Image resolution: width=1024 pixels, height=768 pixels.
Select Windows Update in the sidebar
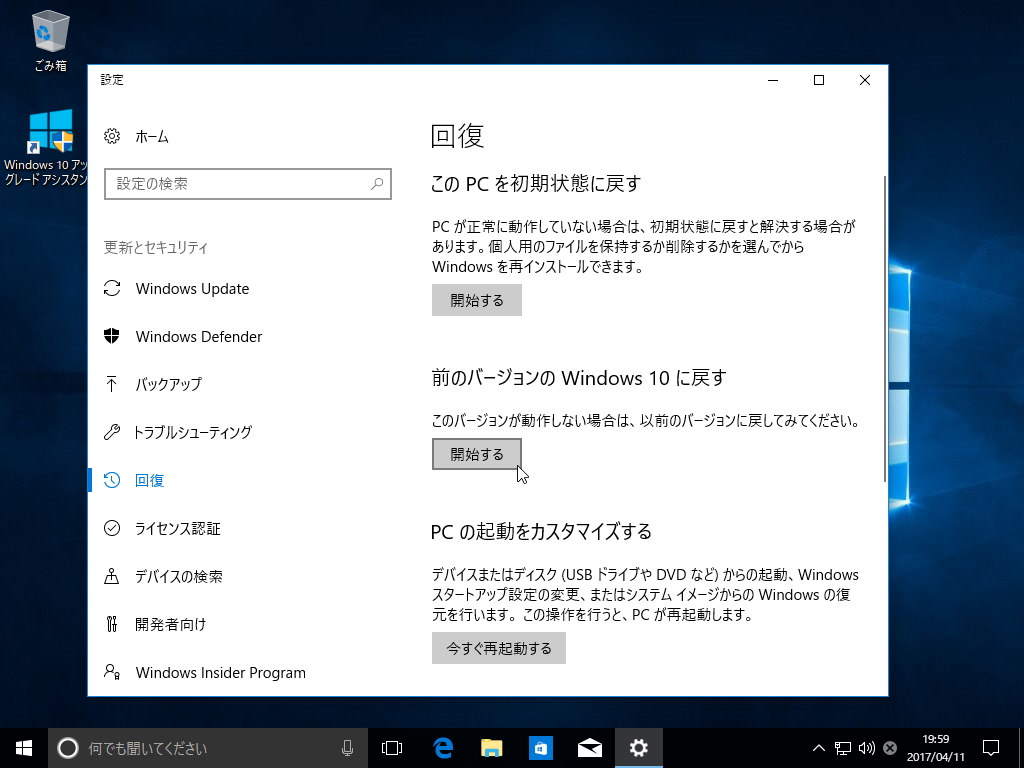pos(191,288)
